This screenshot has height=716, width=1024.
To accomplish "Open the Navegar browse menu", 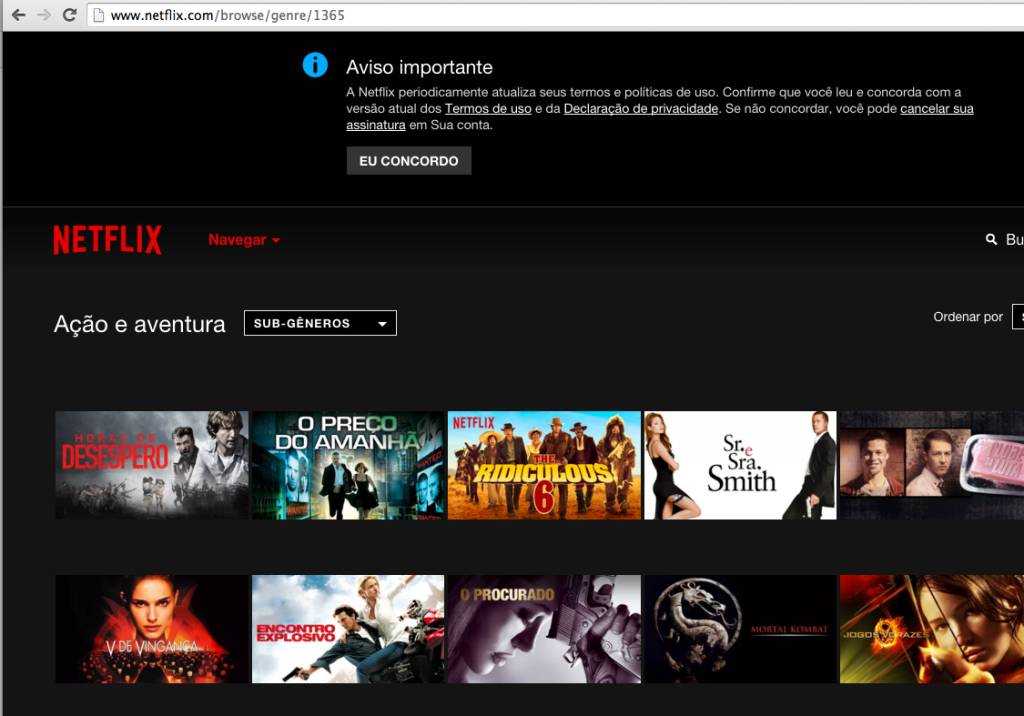I will (x=244, y=240).
